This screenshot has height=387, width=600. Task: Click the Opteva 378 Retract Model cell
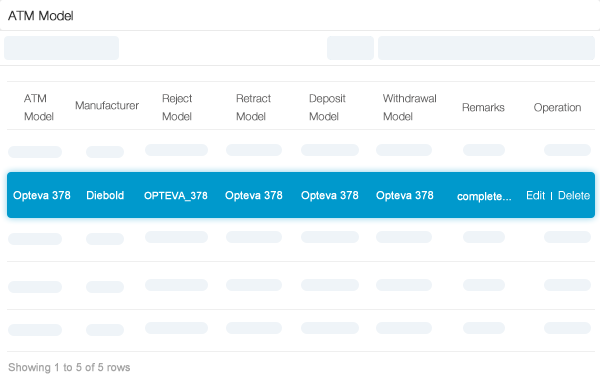[x=254, y=196]
